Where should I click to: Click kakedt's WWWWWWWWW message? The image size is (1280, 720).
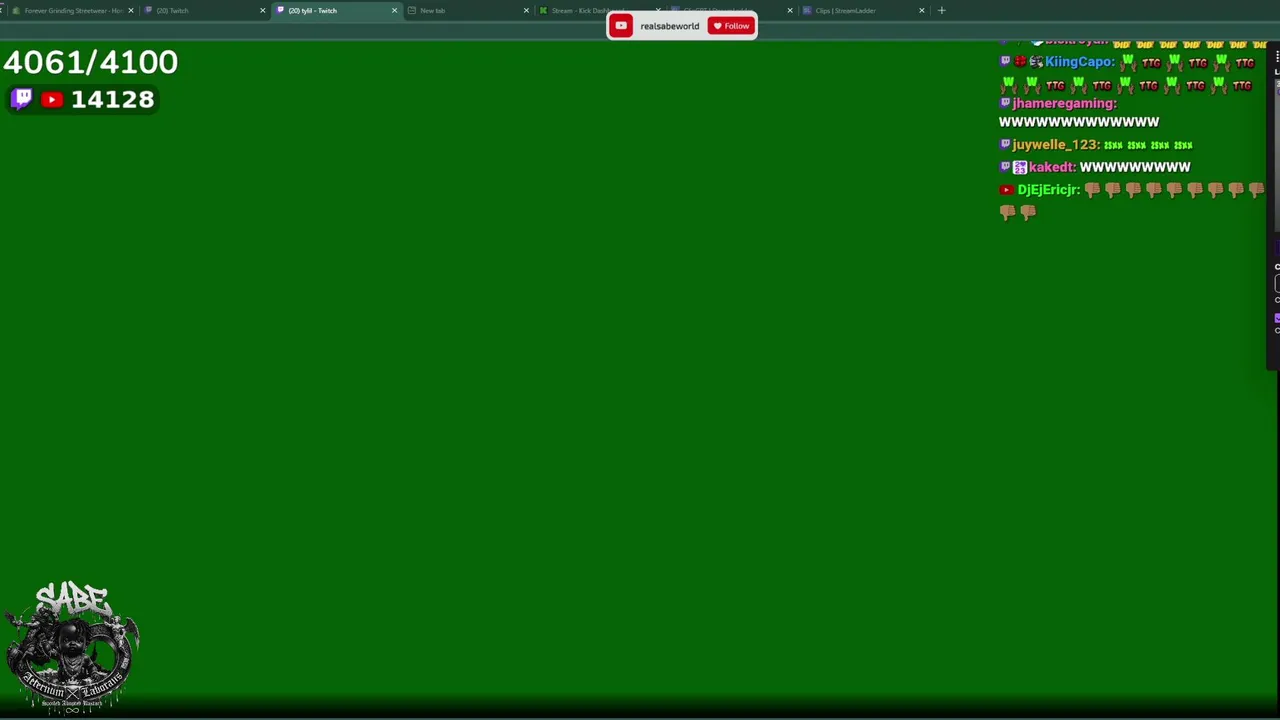[1135, 167]
